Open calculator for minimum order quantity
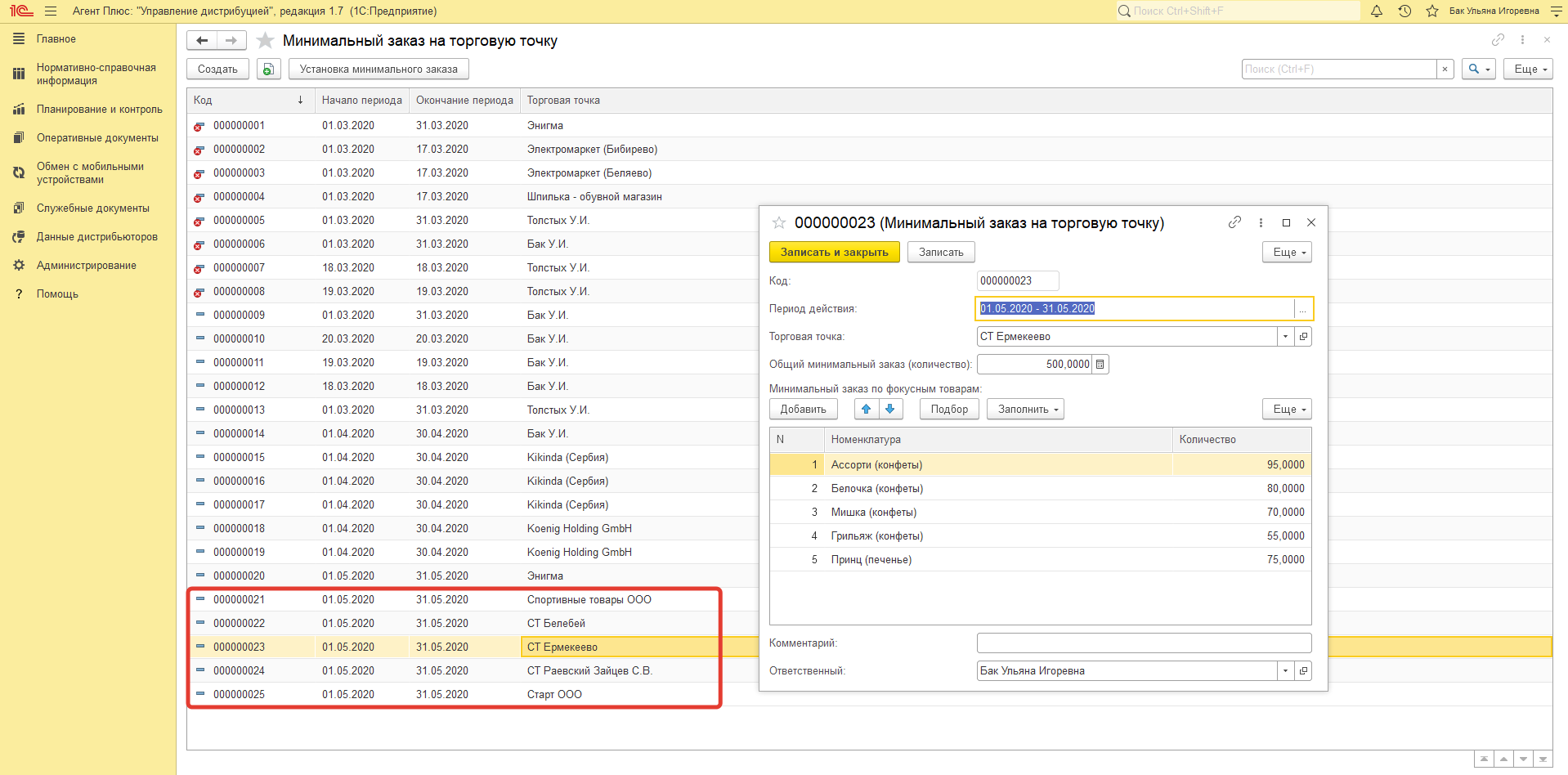 [x=1100, y=365]
